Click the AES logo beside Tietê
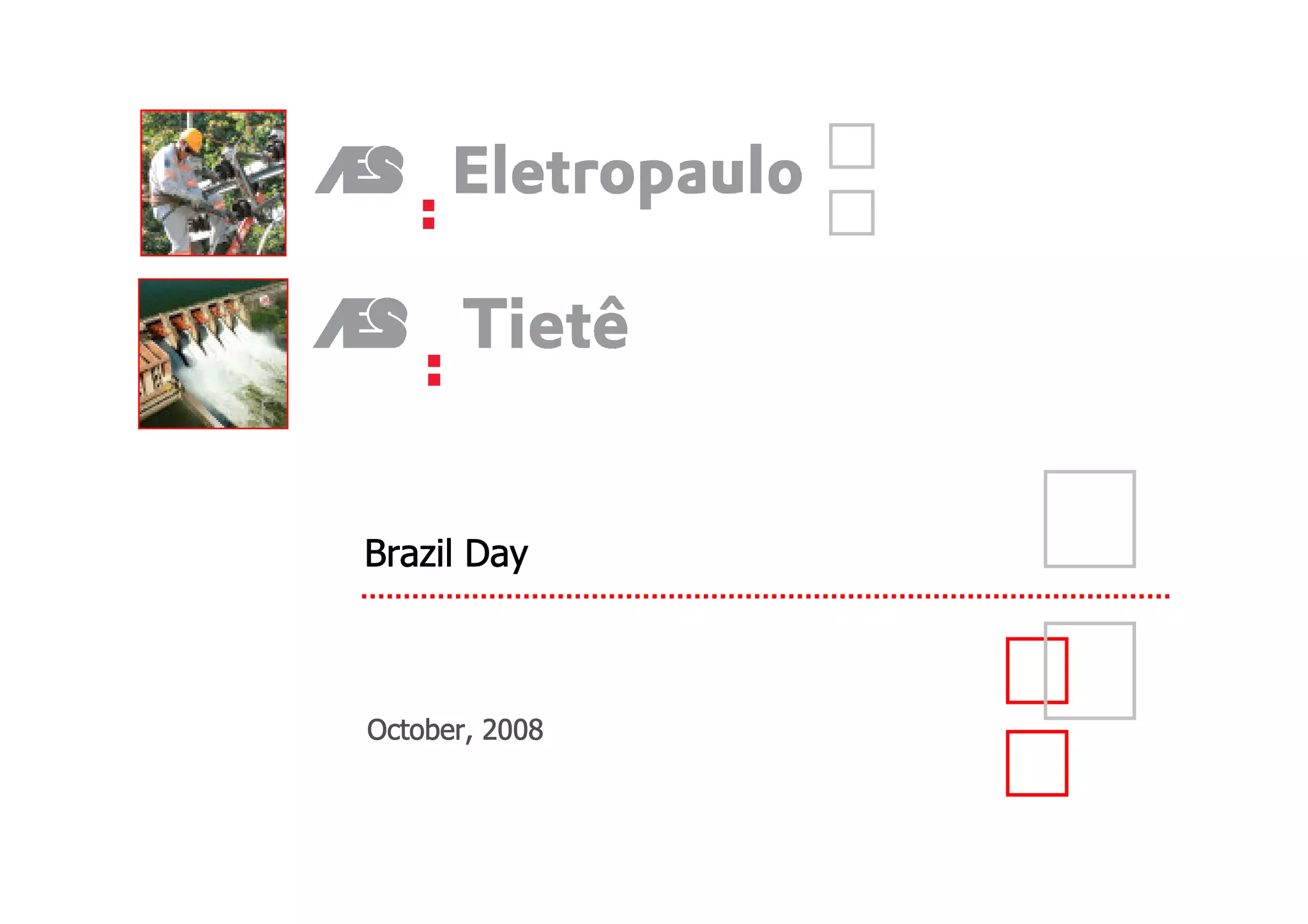The width and height of the screenshot is (1308, 924). pos(361,323)
